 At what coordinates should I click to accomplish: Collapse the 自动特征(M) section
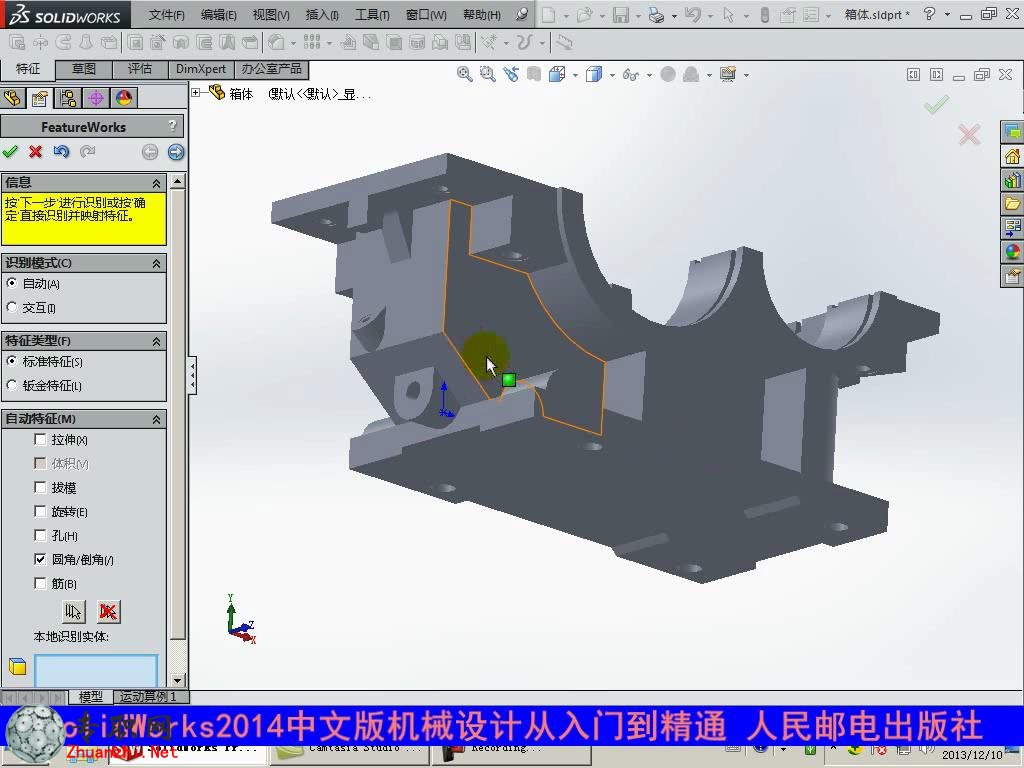[x=156, y=419]
